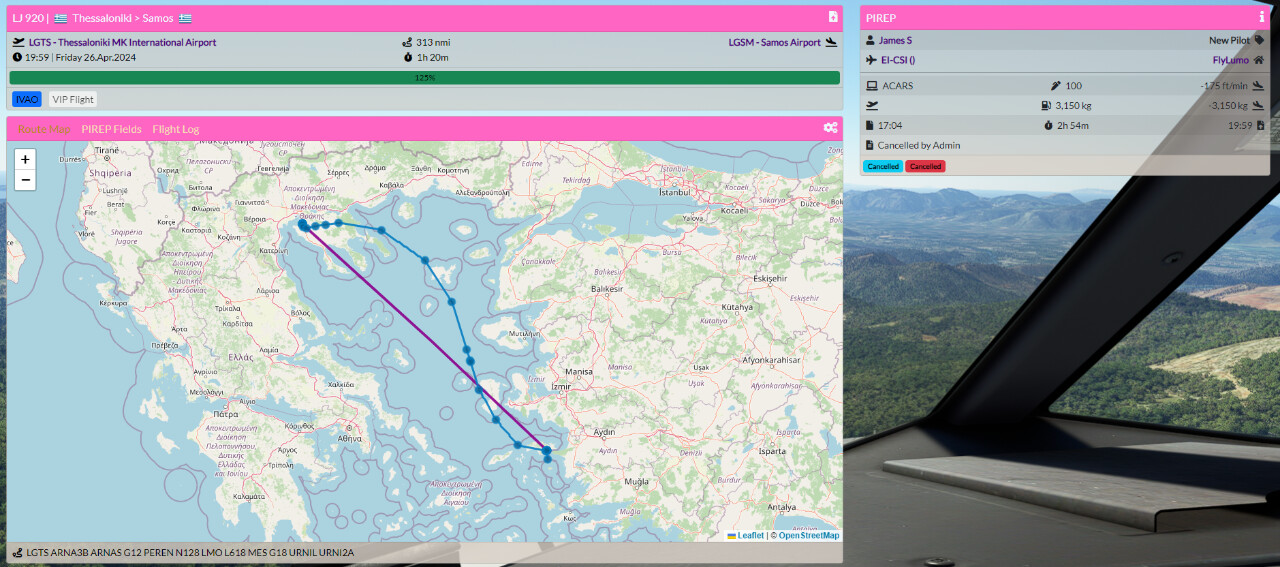
Task: Click the route icon before LGTS ARNA3B
Action: tap(17, 553)
